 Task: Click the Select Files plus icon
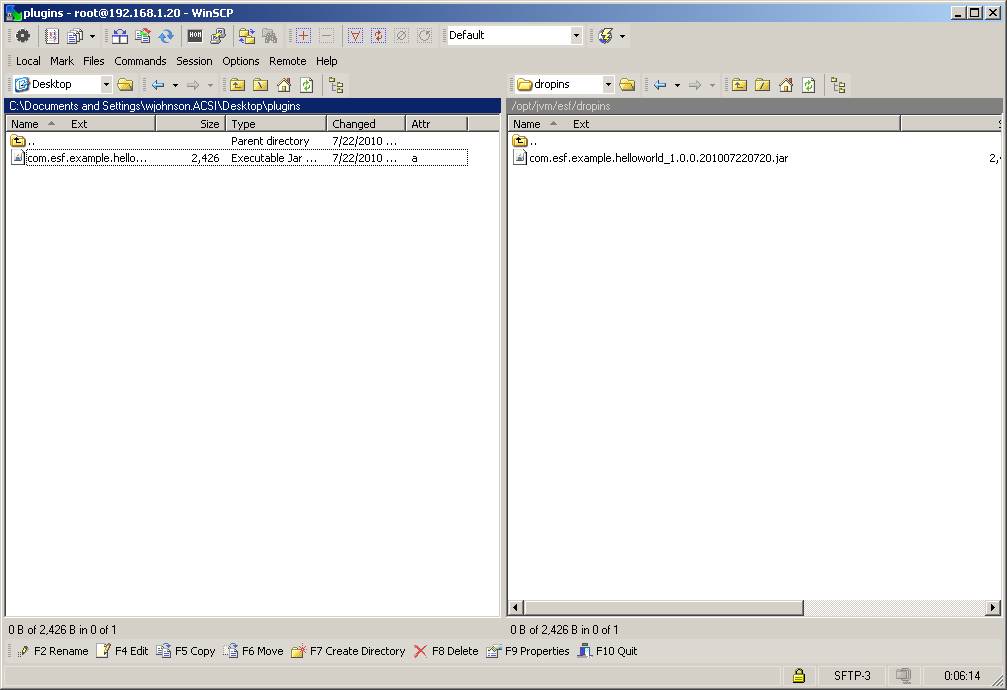pyautogui.click(x=303, y=36)
